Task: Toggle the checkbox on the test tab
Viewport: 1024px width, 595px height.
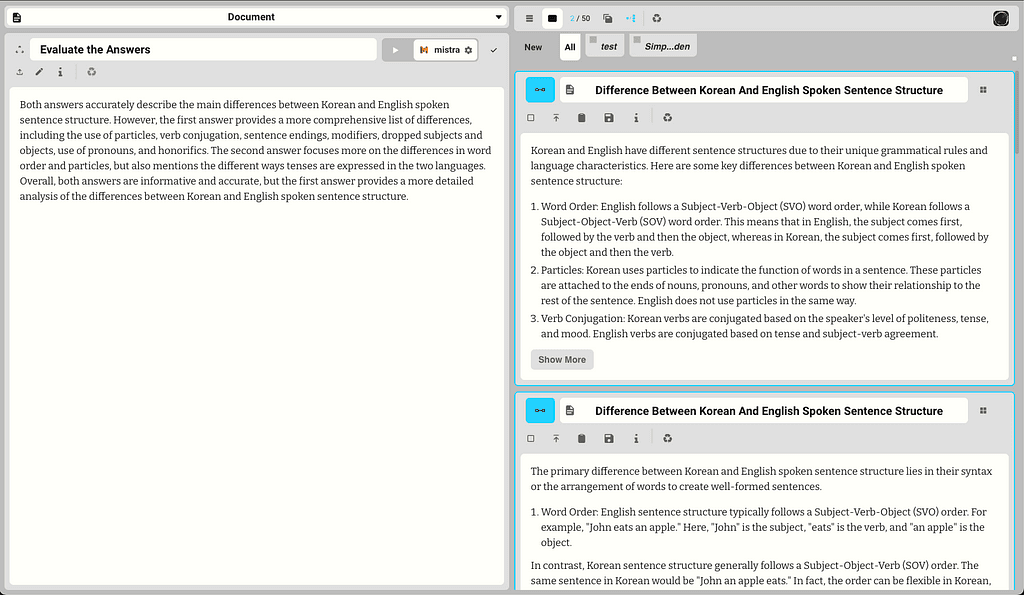Action: click(593, 40)
